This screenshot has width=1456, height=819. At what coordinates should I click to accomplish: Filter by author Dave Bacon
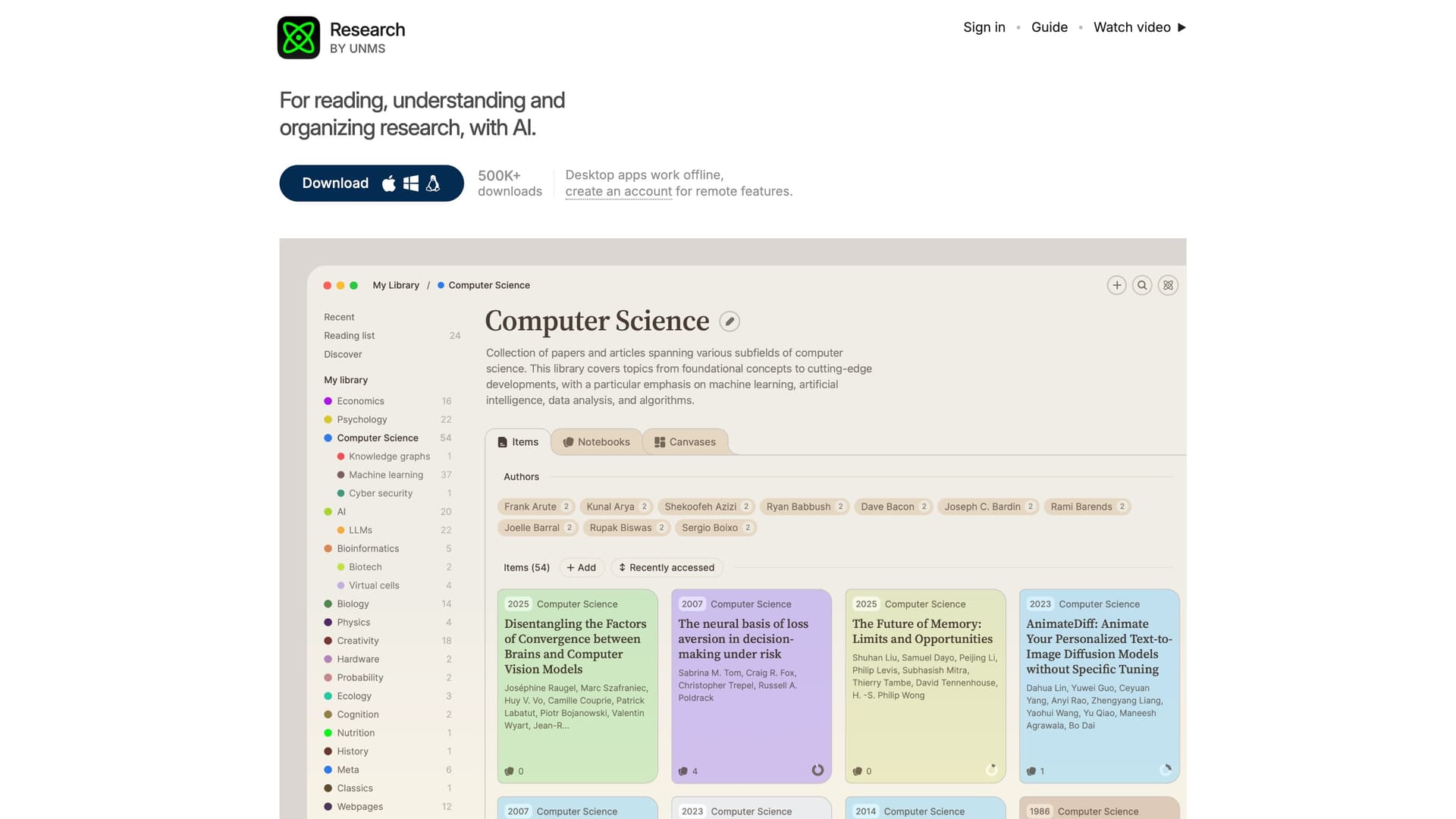(x=893, y=507)
